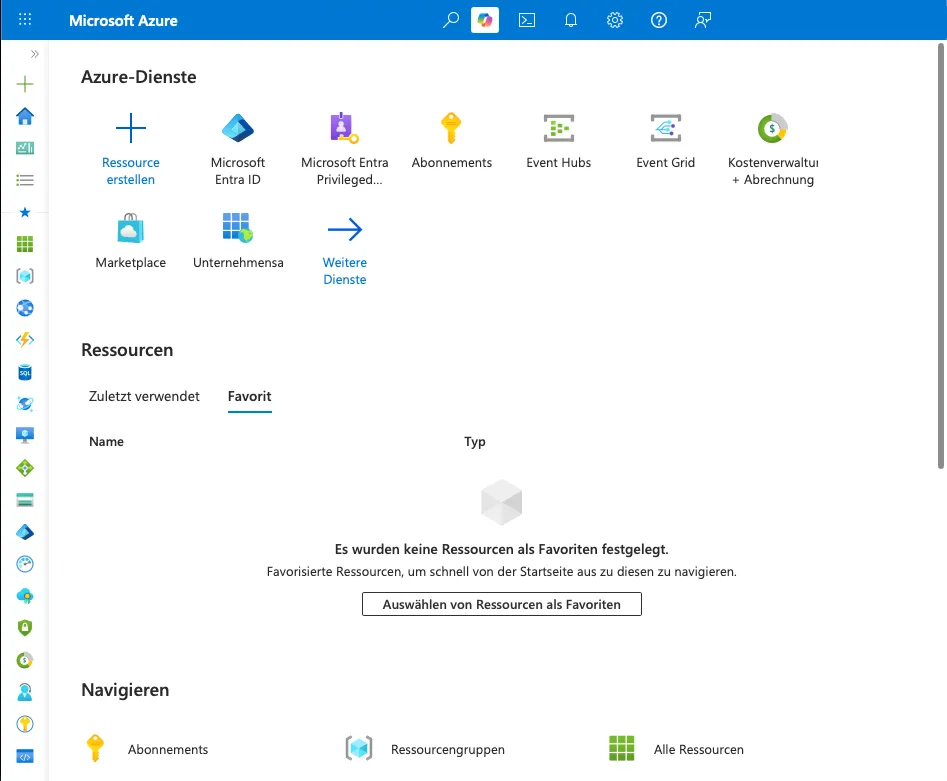Open Azure Cosmos DB planet icon in sidebar
The height and width of the screenshot is (781, 947).
point(25,404)
